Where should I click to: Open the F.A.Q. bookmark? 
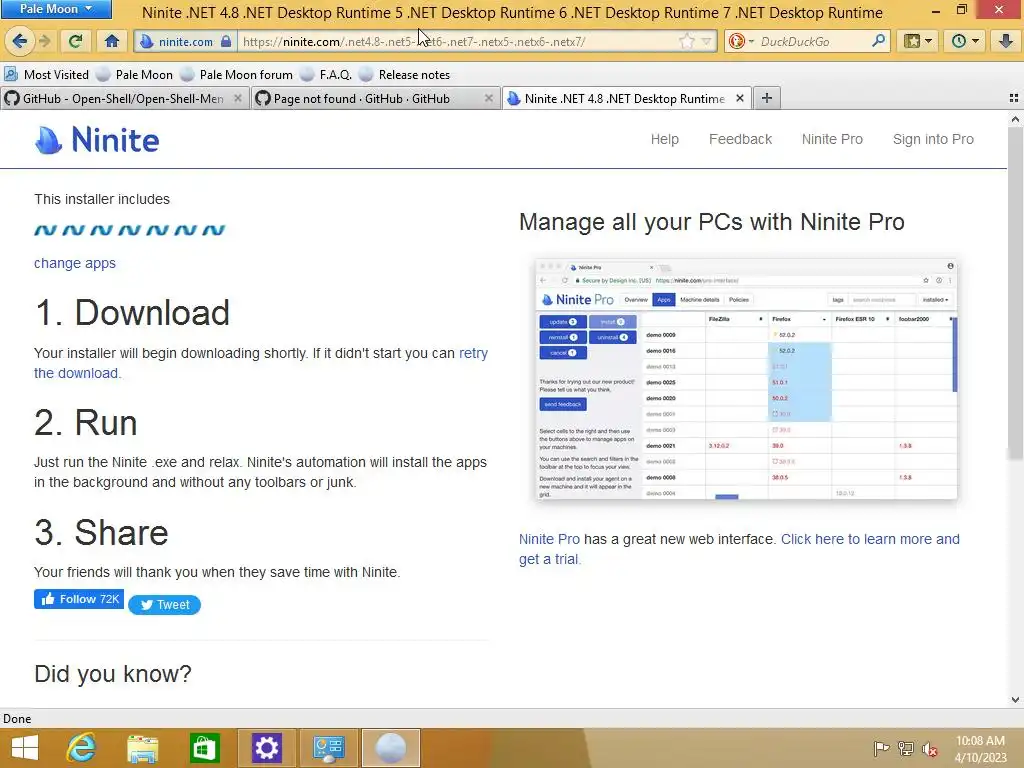coord(327,74)
